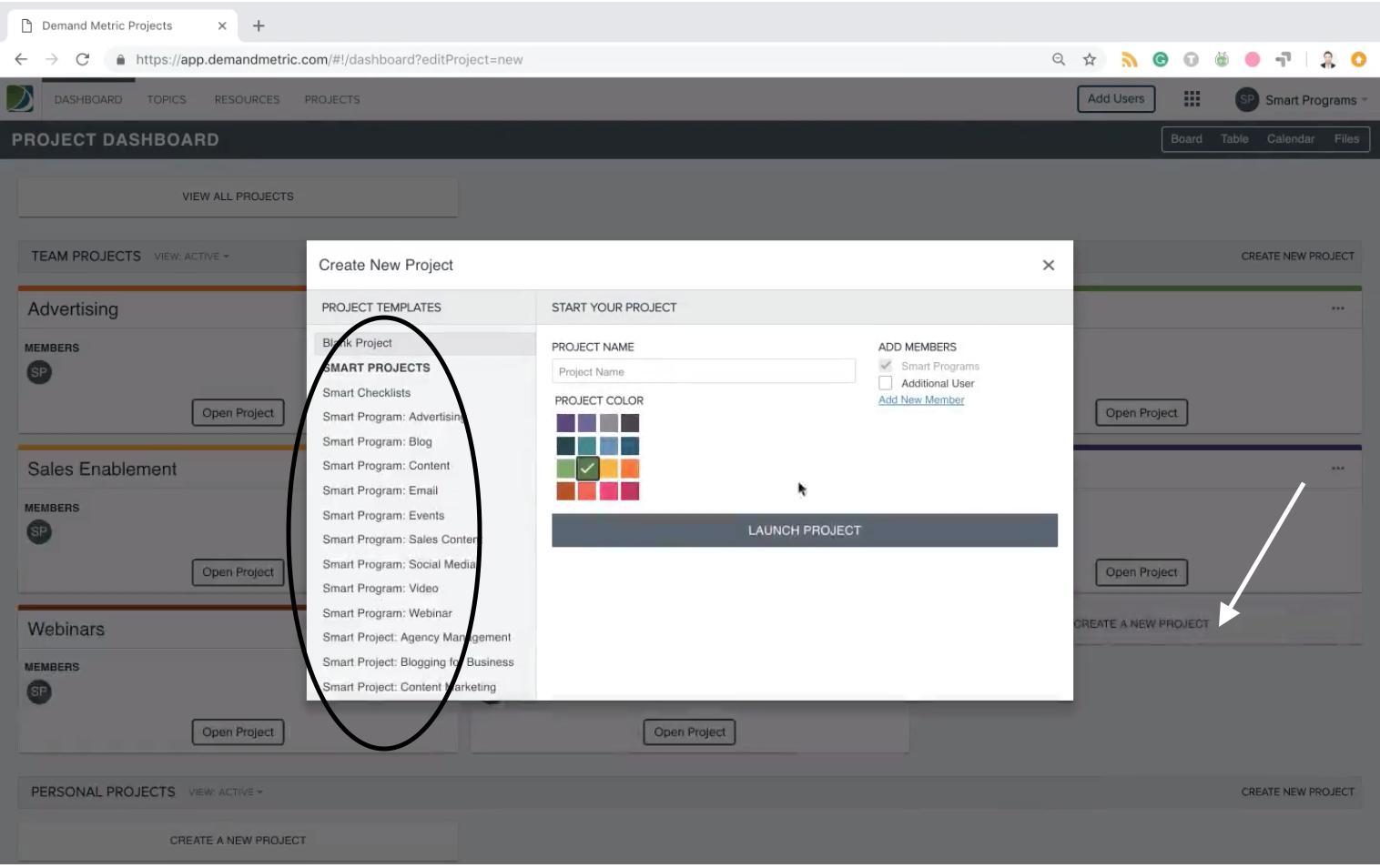Screen dimensions: 1380x868
Task: Click the Demand Metric logo icon
Action: (x=20, y=98)
